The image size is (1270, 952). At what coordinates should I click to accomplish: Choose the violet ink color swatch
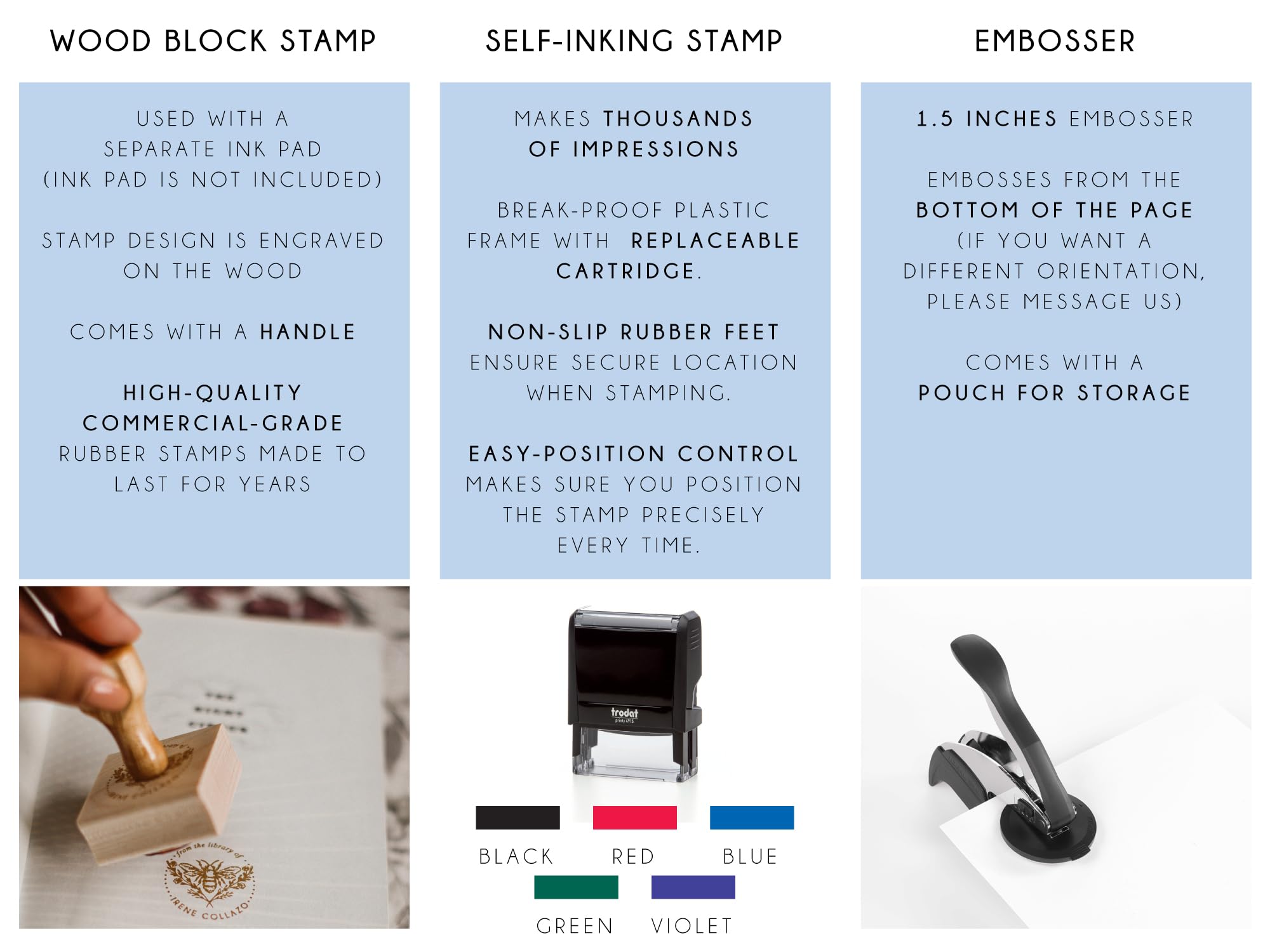point(693,887)
